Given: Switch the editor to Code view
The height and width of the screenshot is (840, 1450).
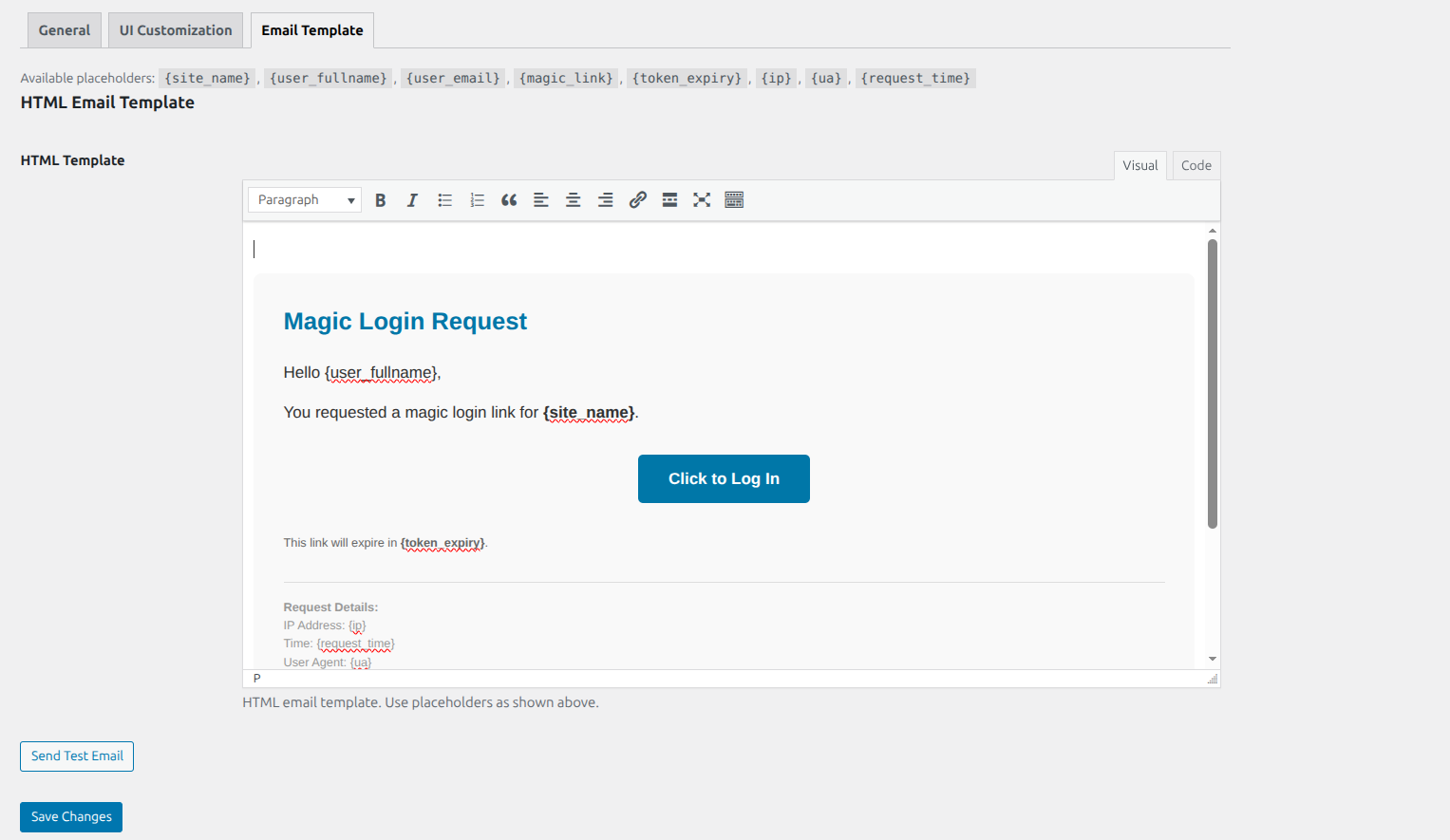Looking at the screenshot, I should [1196, 164].
